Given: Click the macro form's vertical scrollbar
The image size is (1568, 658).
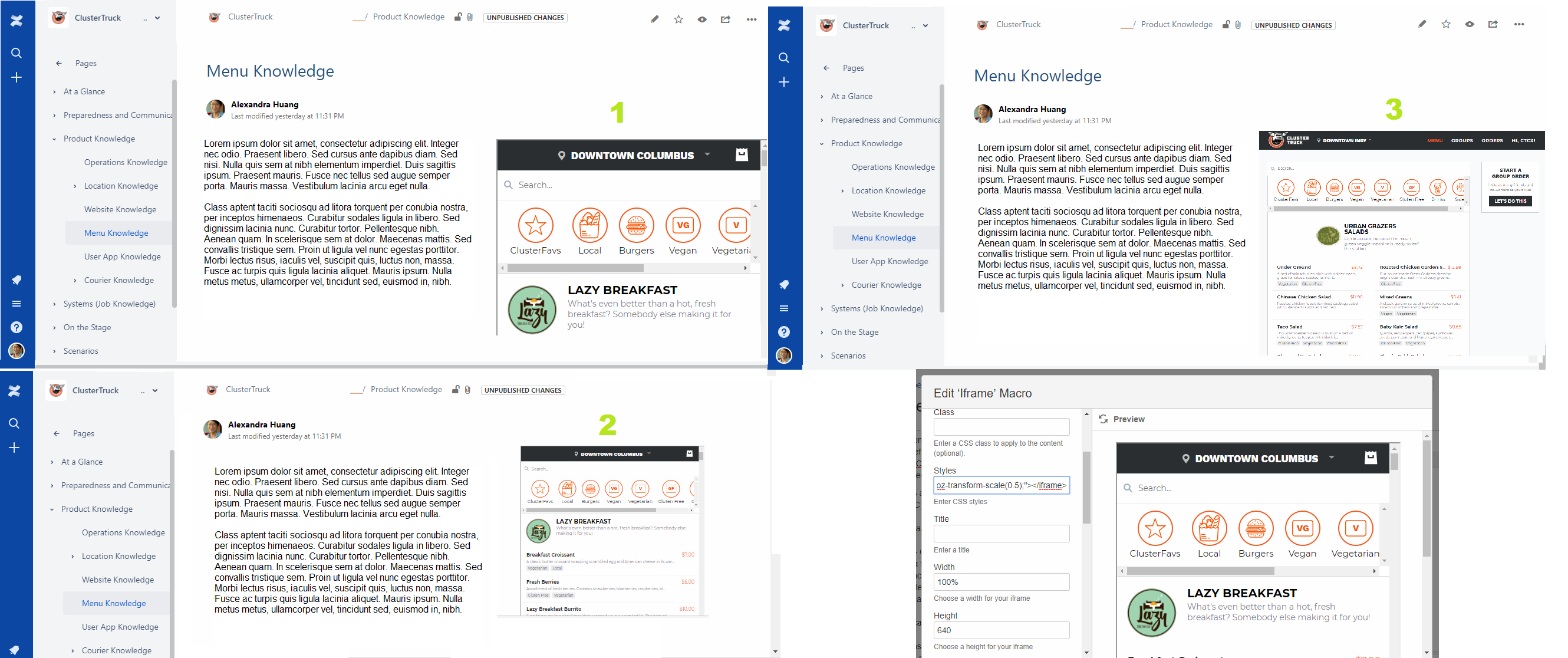Looking at the screenshot, I should tap(1086, 487).
